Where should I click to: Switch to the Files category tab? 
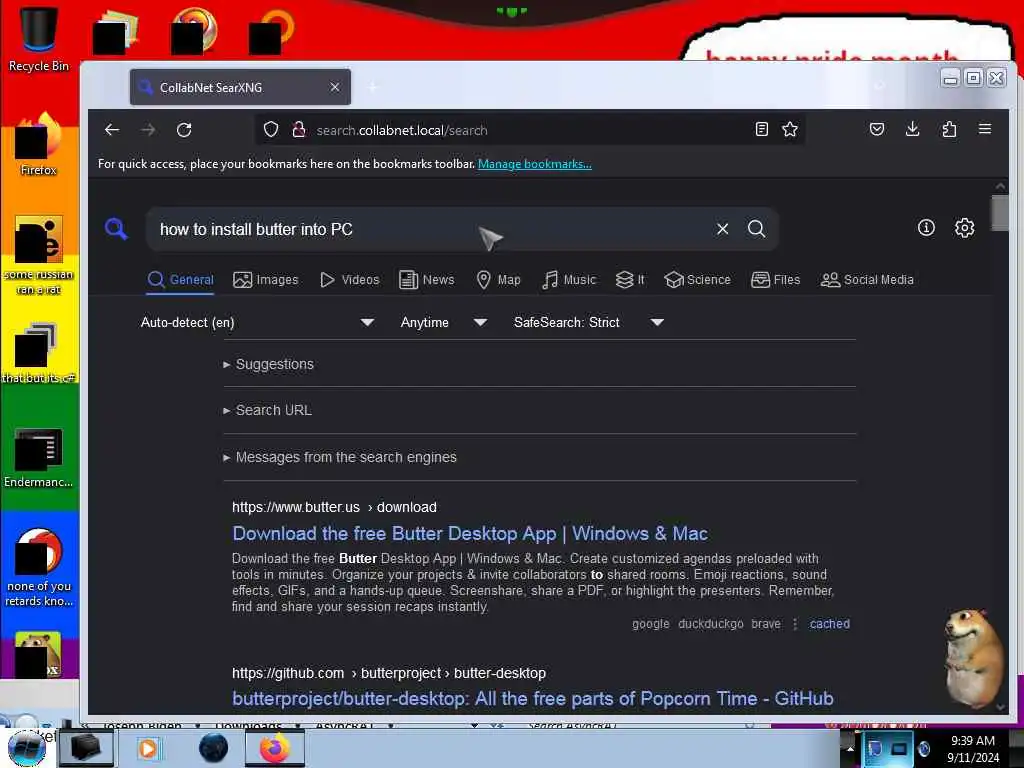tap(775, 280)
